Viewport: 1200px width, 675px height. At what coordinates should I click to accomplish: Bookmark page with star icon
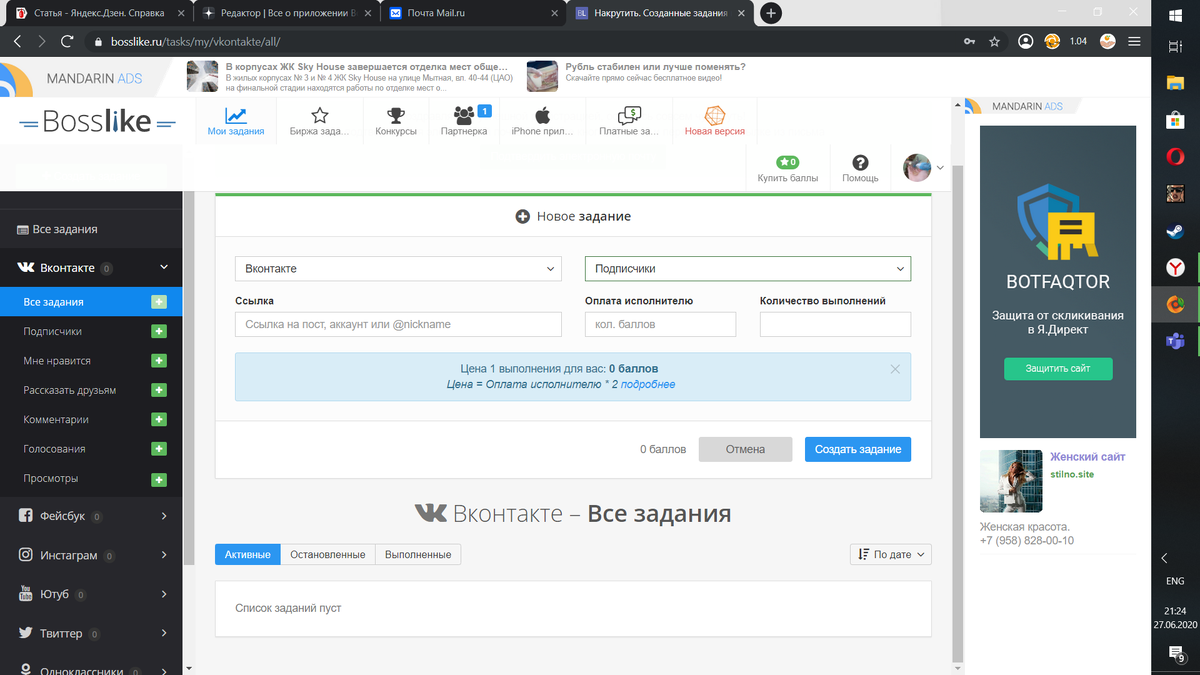tap(994, 42)
